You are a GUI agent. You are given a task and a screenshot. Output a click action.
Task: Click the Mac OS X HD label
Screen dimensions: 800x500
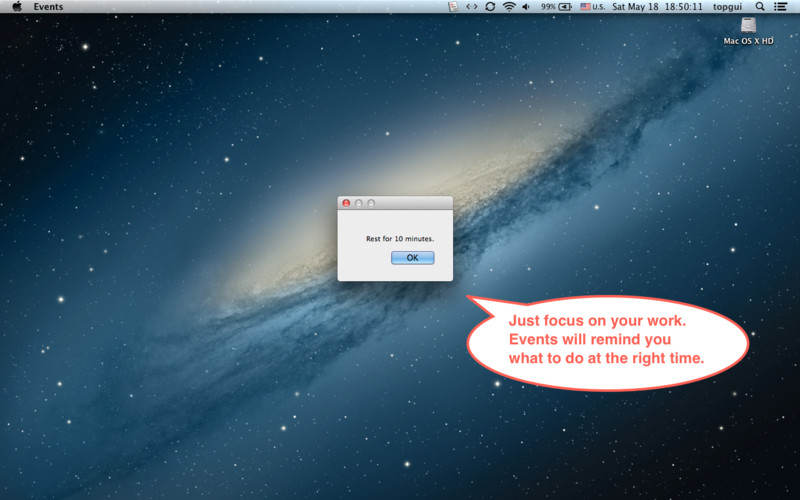pos(748,41)
